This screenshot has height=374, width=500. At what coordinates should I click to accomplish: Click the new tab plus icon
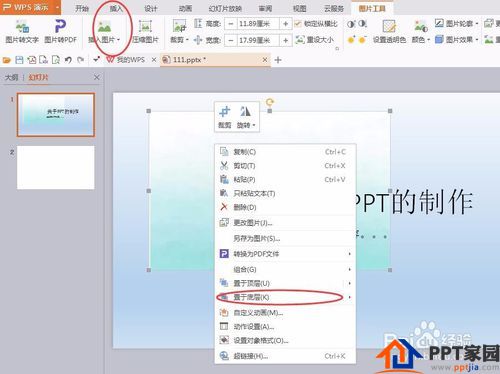(278, 60)
